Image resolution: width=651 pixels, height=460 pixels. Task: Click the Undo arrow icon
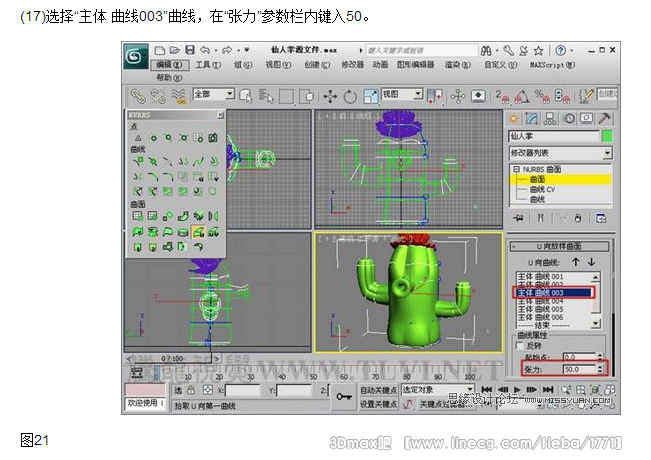coord(206,50)
